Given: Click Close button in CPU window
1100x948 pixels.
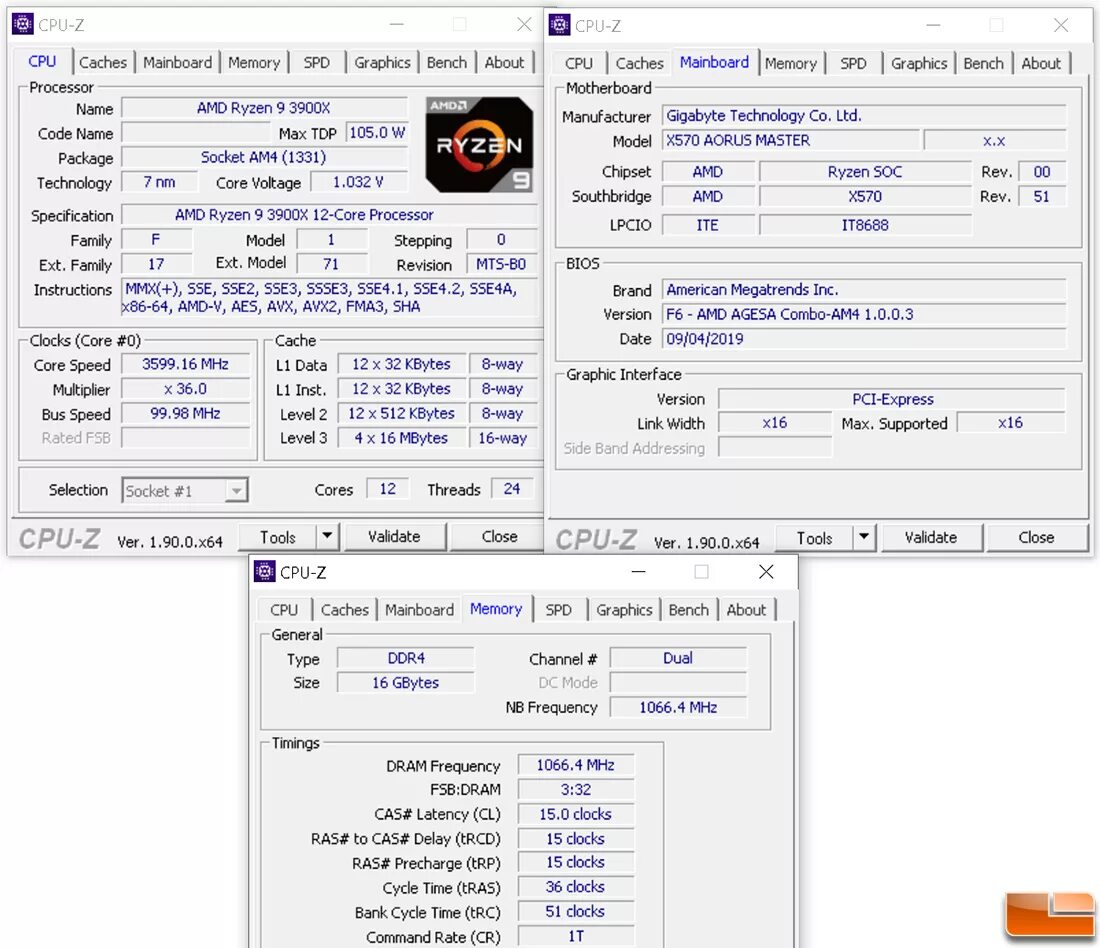Looking at the screenshot, I should (499, 537).
